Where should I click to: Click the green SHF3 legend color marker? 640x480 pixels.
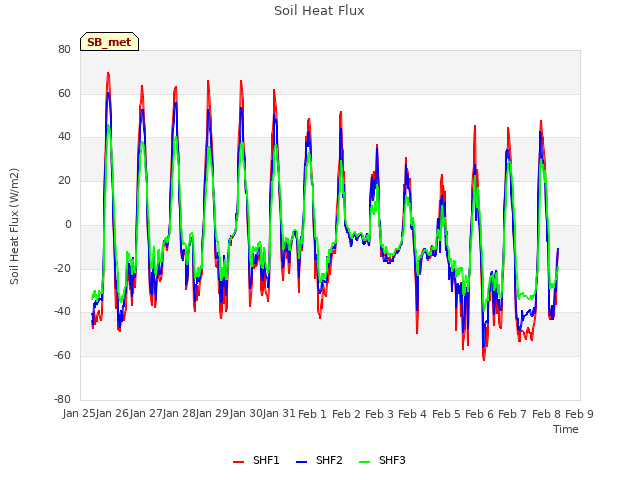tap(364, 462)
